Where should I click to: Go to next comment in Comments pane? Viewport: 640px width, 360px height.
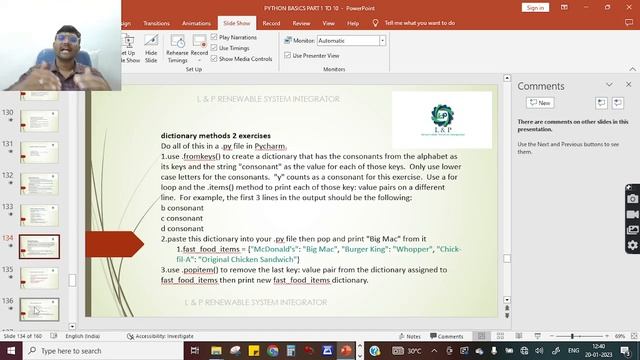[618, 103]
